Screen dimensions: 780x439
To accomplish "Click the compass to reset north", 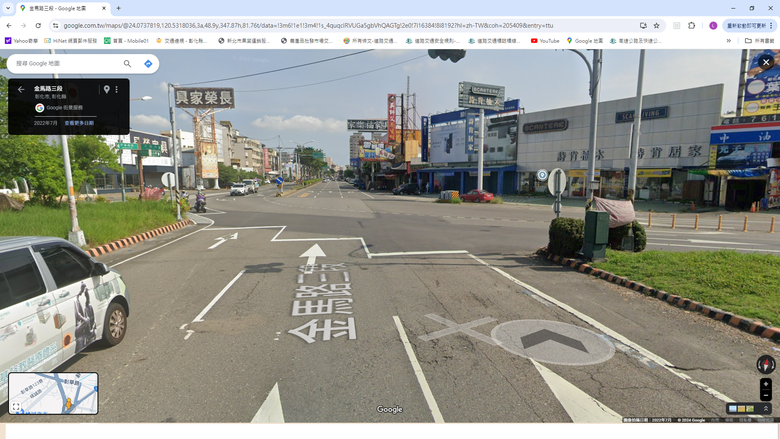I will (x=766, y=364).
